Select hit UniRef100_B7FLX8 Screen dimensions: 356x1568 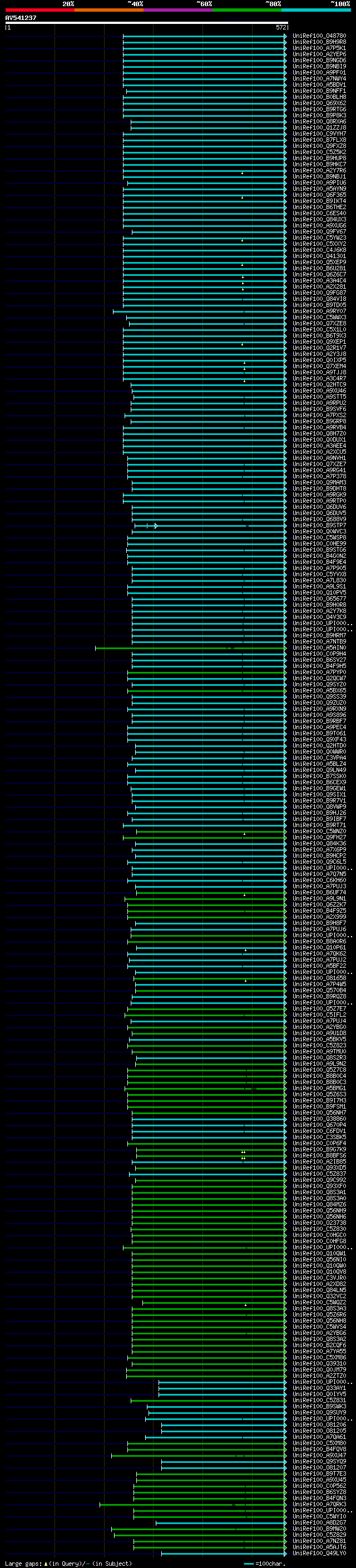pyautogui.click(x=319, y=140)
